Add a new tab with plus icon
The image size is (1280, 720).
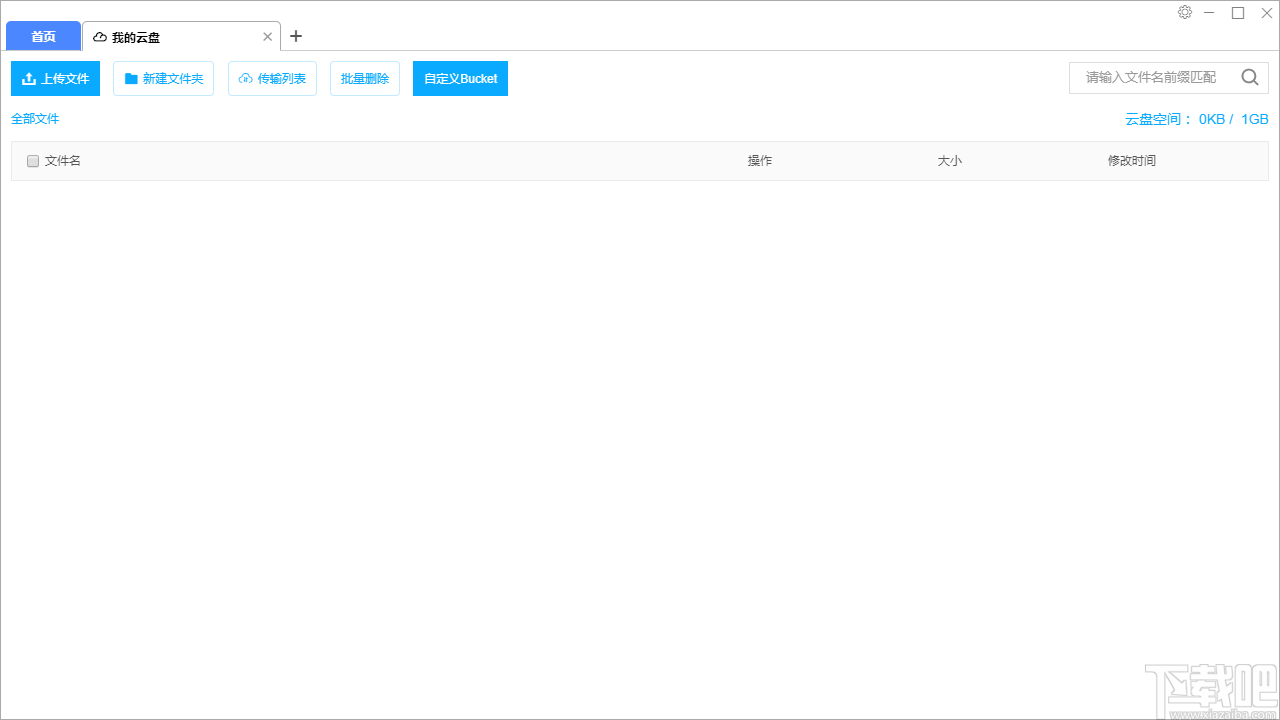(x=296, y=36)
